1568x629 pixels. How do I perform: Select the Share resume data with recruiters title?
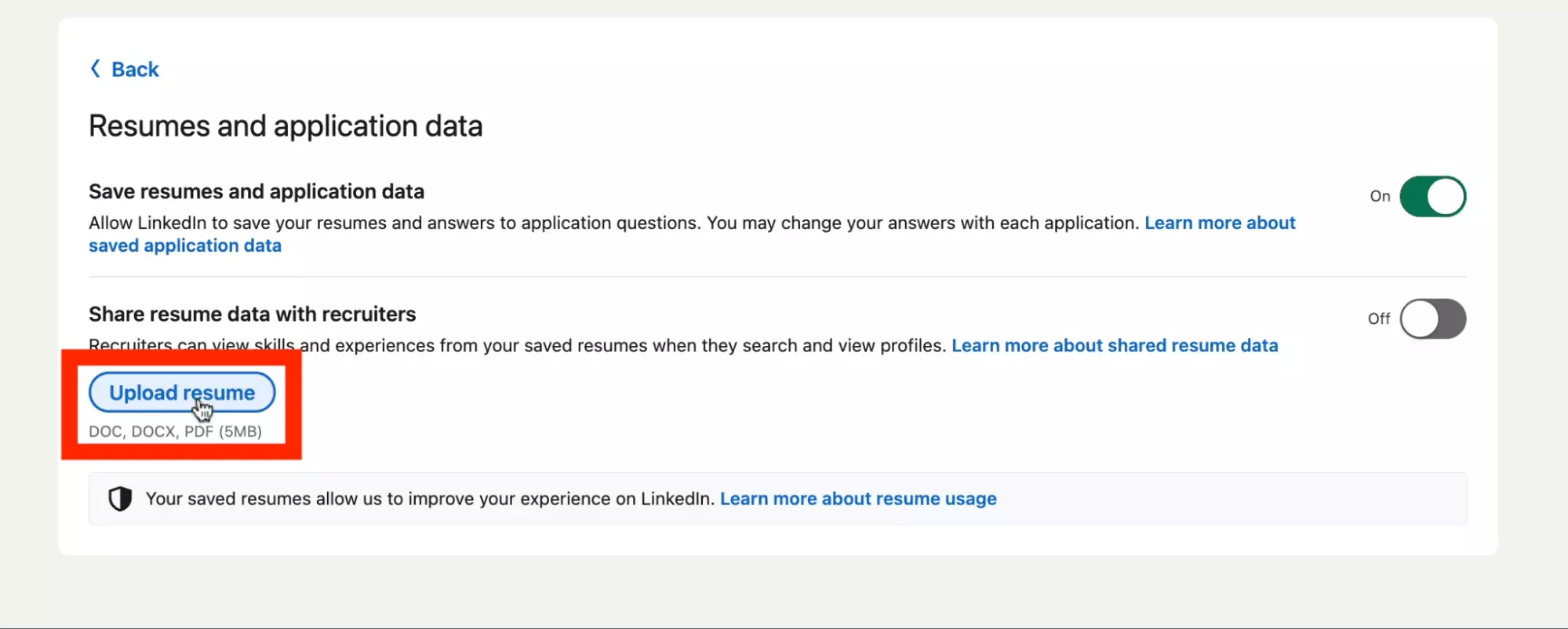[252, 314]
